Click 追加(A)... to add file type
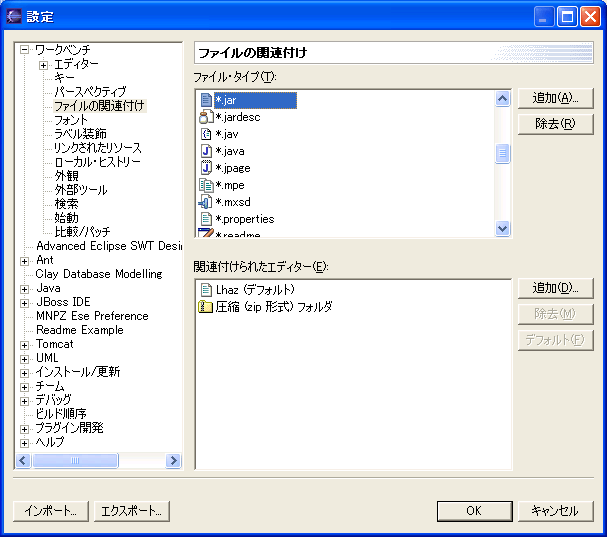607x537 pixels. pos(556,98)
